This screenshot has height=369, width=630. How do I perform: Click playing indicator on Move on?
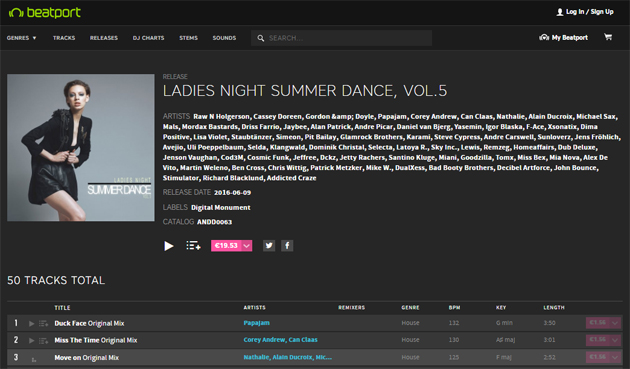[x=34, y=359]
